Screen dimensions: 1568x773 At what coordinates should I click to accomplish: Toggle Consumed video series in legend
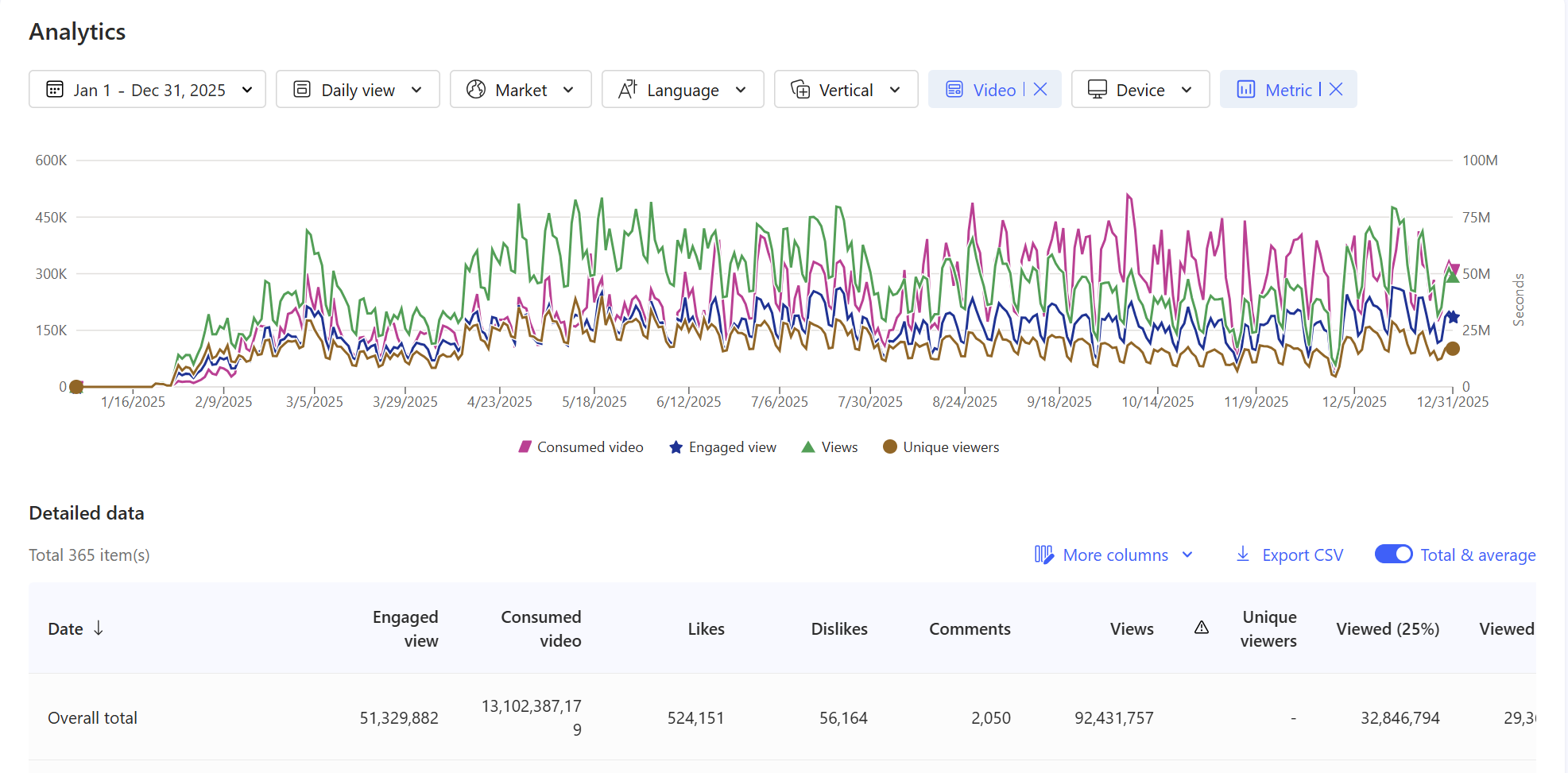[x=581, y=447]
